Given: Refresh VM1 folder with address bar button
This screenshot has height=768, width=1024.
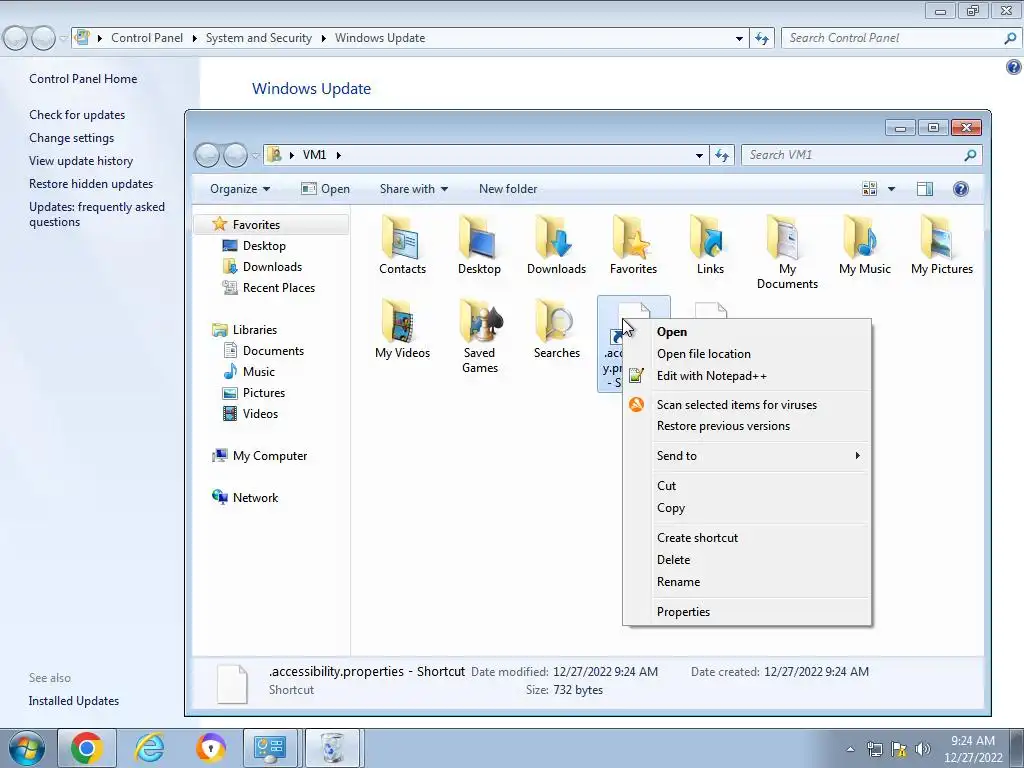Looking at the screenshot, I should pos(722,155).
